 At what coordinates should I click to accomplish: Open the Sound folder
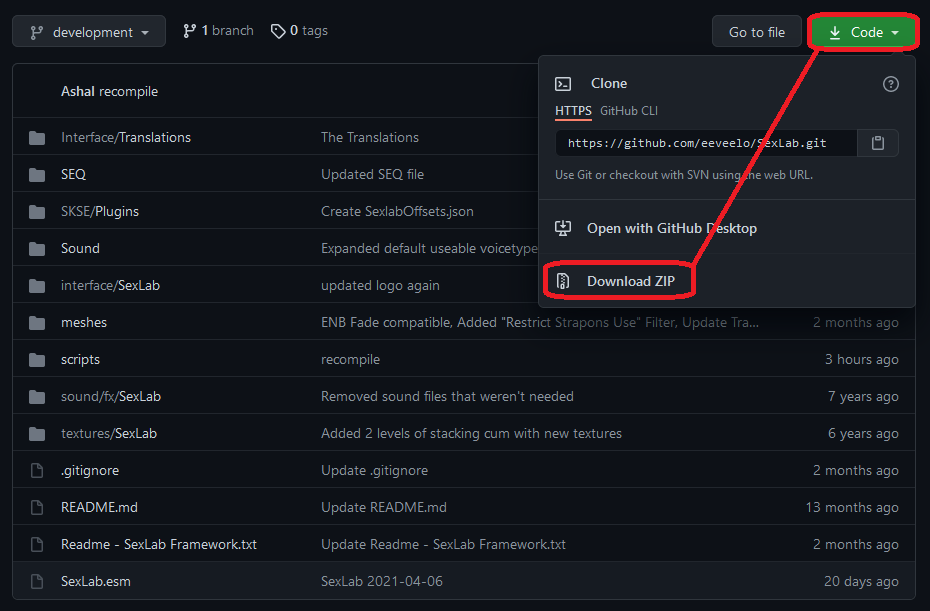[x=80, y=249]
